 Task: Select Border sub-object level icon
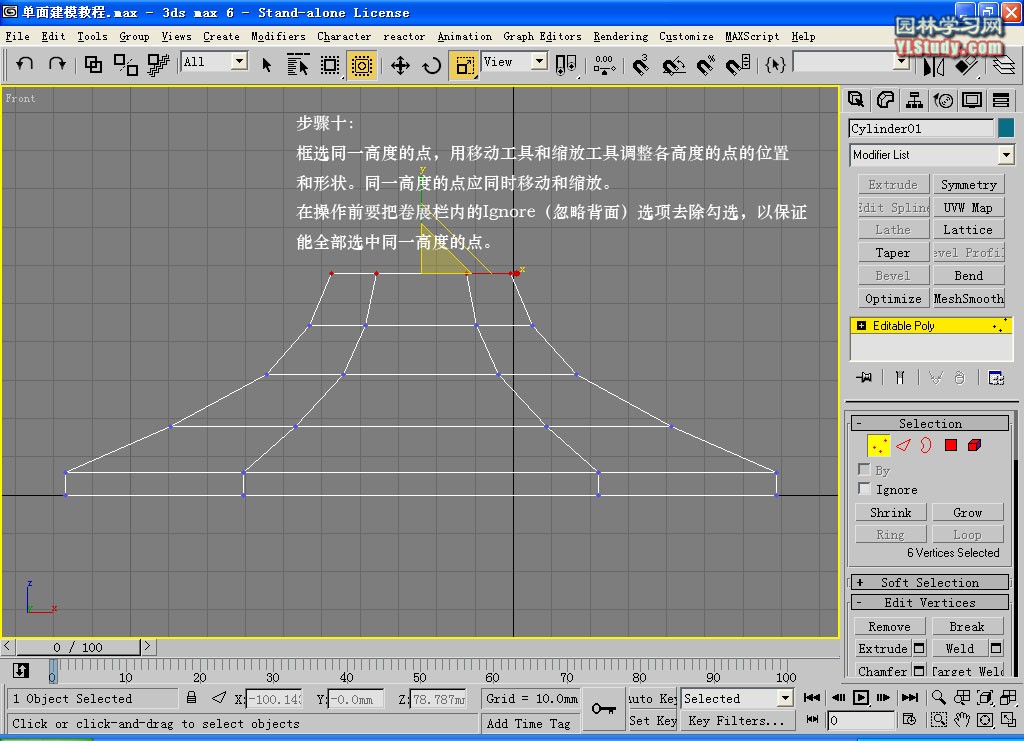click(x=926, y=445)
